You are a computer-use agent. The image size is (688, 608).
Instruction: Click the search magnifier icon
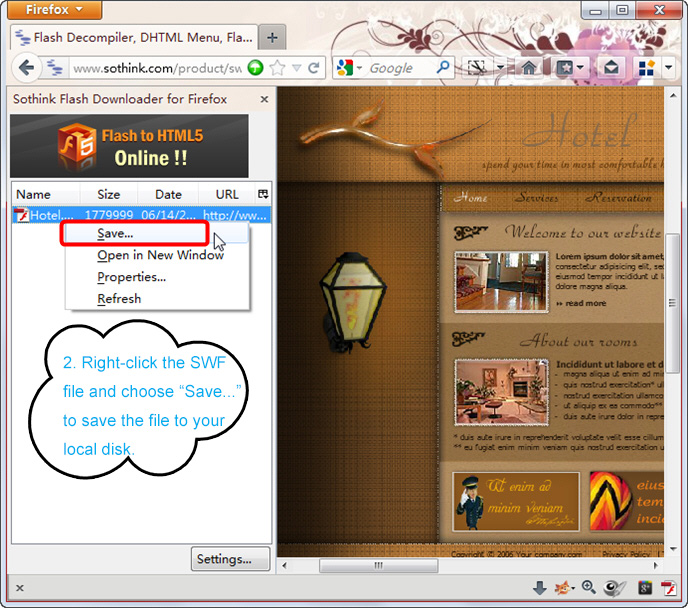(443, 67)
